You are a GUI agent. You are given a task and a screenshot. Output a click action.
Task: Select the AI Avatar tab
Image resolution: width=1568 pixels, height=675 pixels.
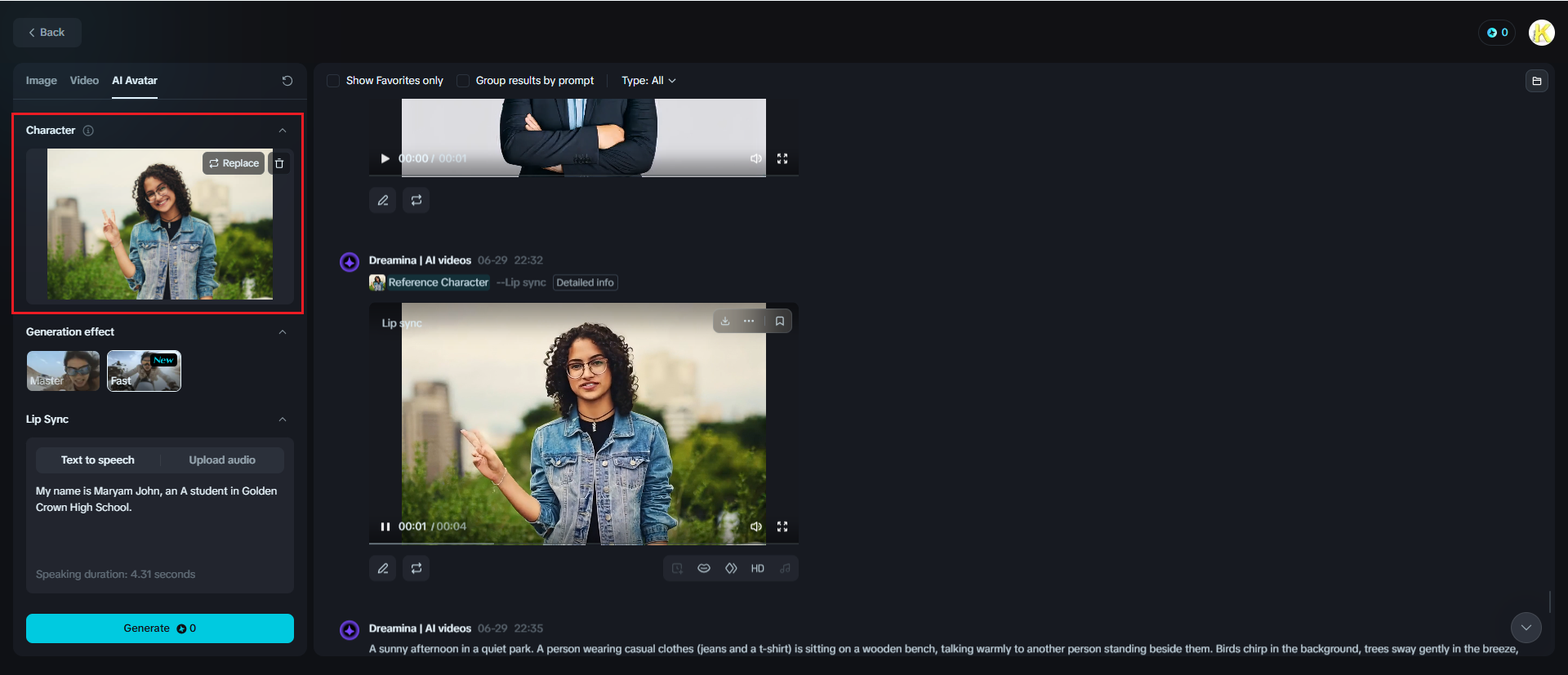pyautogui.click(x=135, y=81)
